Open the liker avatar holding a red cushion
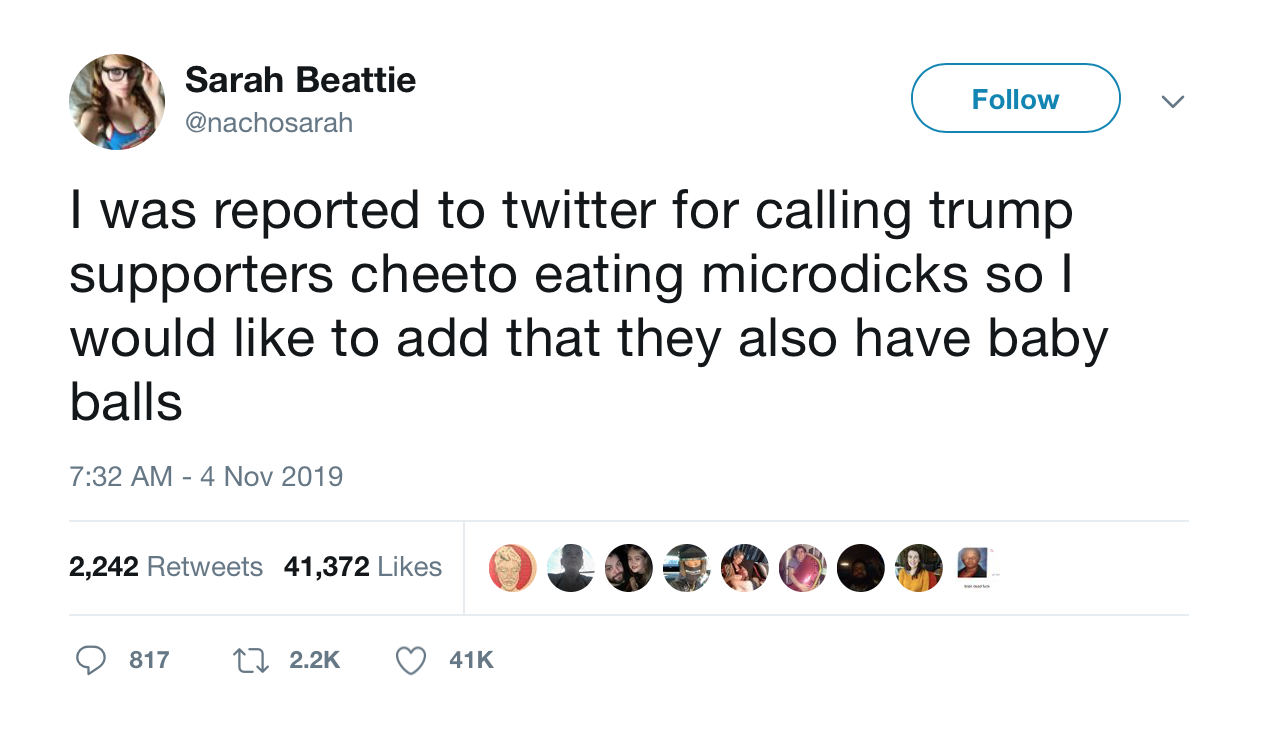 pyautogui.click(x=803, y=568)
